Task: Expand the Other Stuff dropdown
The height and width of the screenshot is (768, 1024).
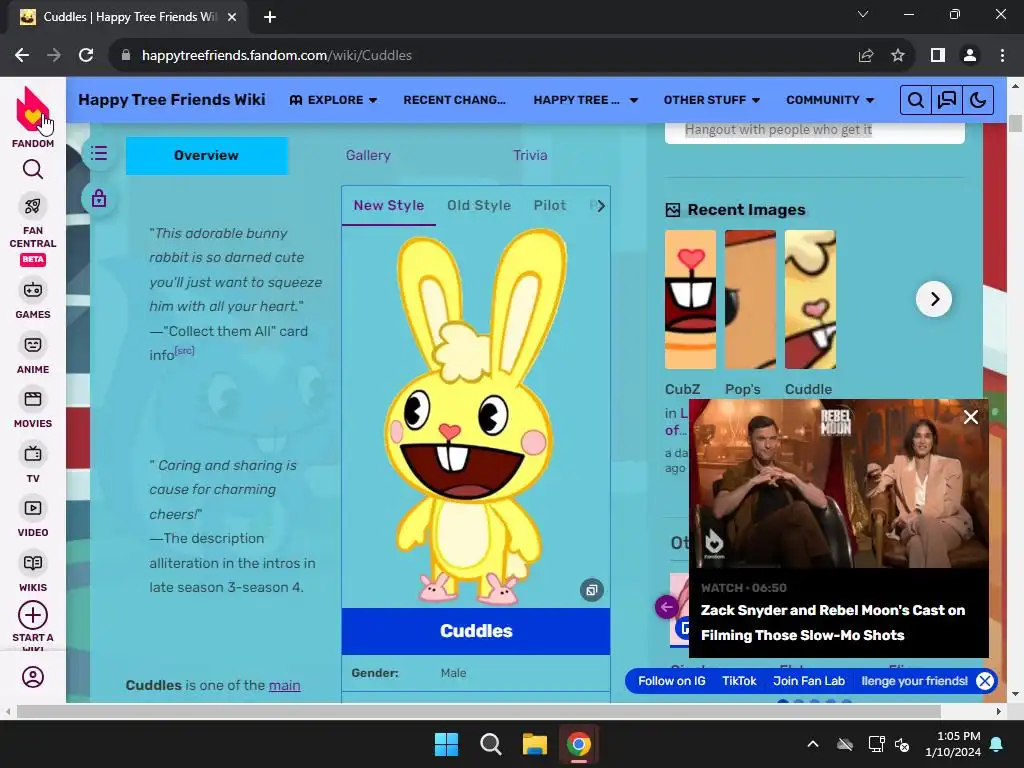Action: pyautogui.click(x=712, y=100)
